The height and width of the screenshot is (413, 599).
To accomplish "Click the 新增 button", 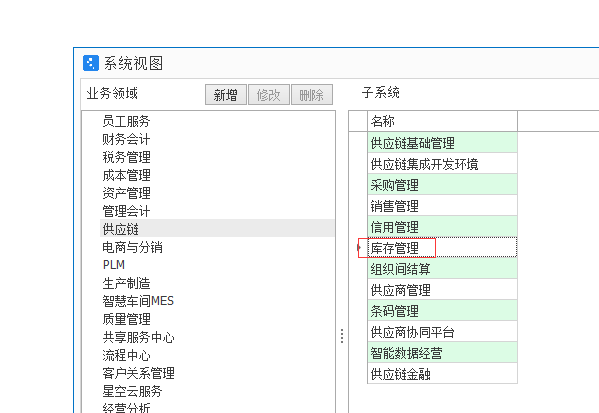I will point(226,95).
